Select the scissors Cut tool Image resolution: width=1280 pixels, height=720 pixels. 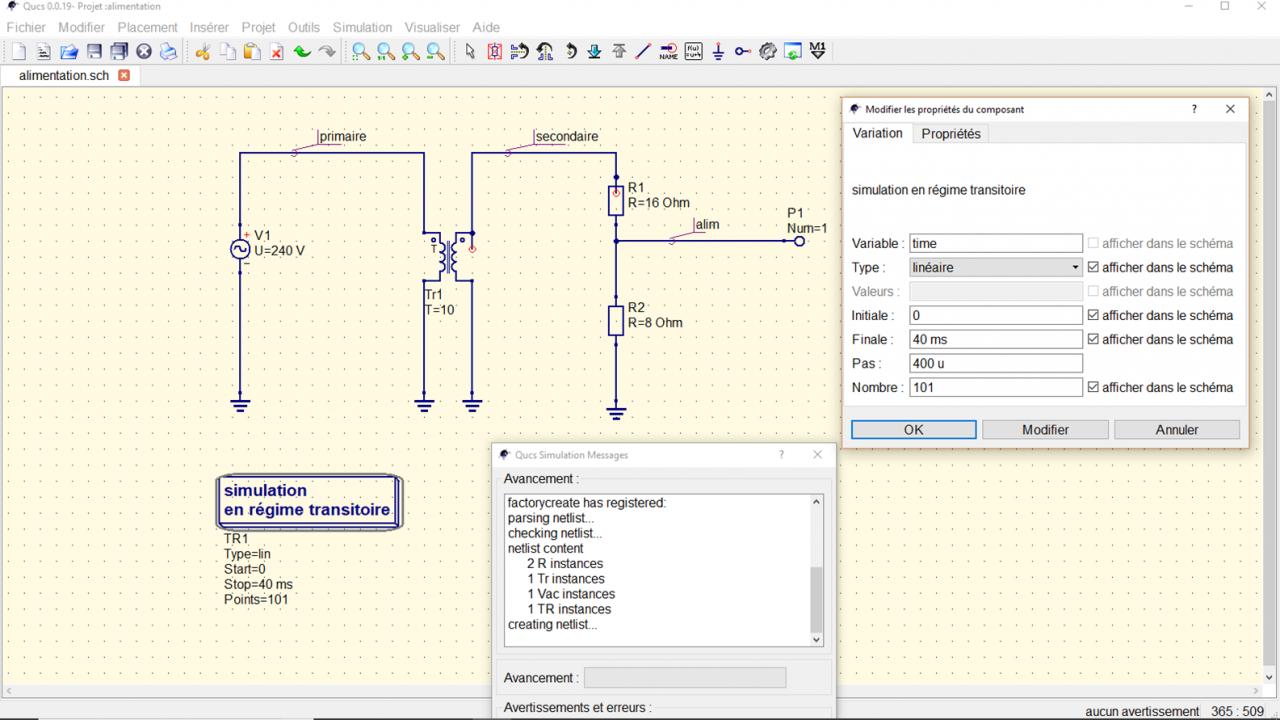tap(203, 51)
